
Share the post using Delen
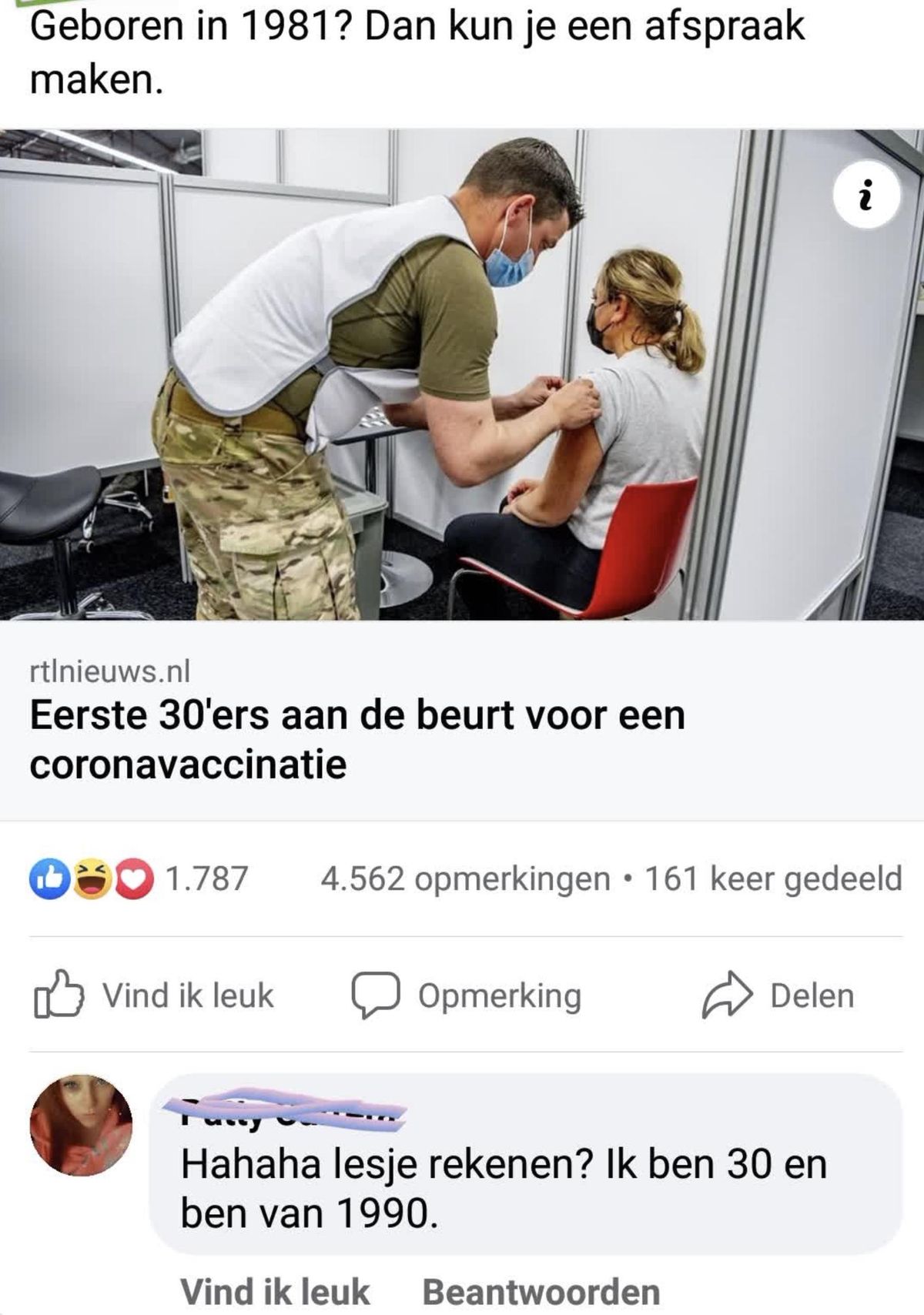tap(778, 996)
